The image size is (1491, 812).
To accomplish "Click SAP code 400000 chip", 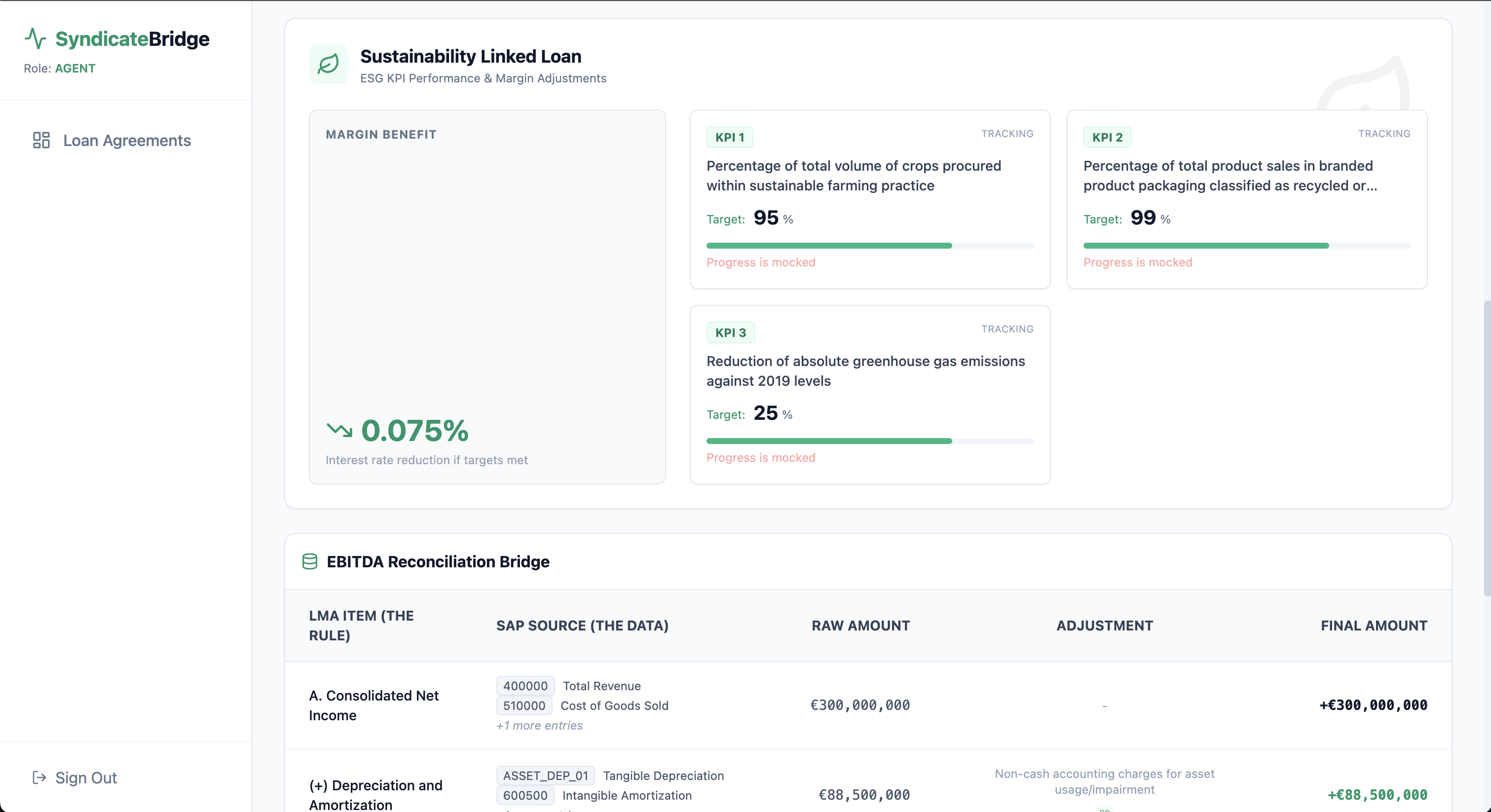I will (524, 686).
